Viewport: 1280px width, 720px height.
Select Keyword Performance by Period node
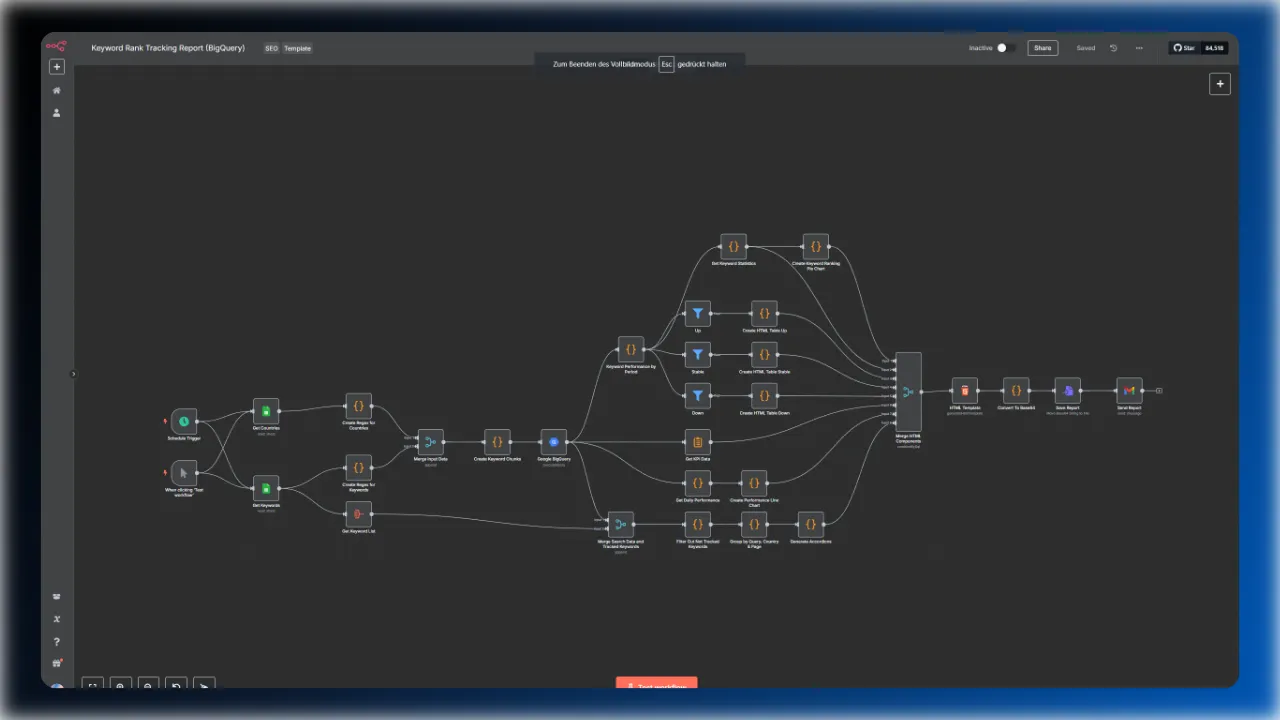coord(631,349)
